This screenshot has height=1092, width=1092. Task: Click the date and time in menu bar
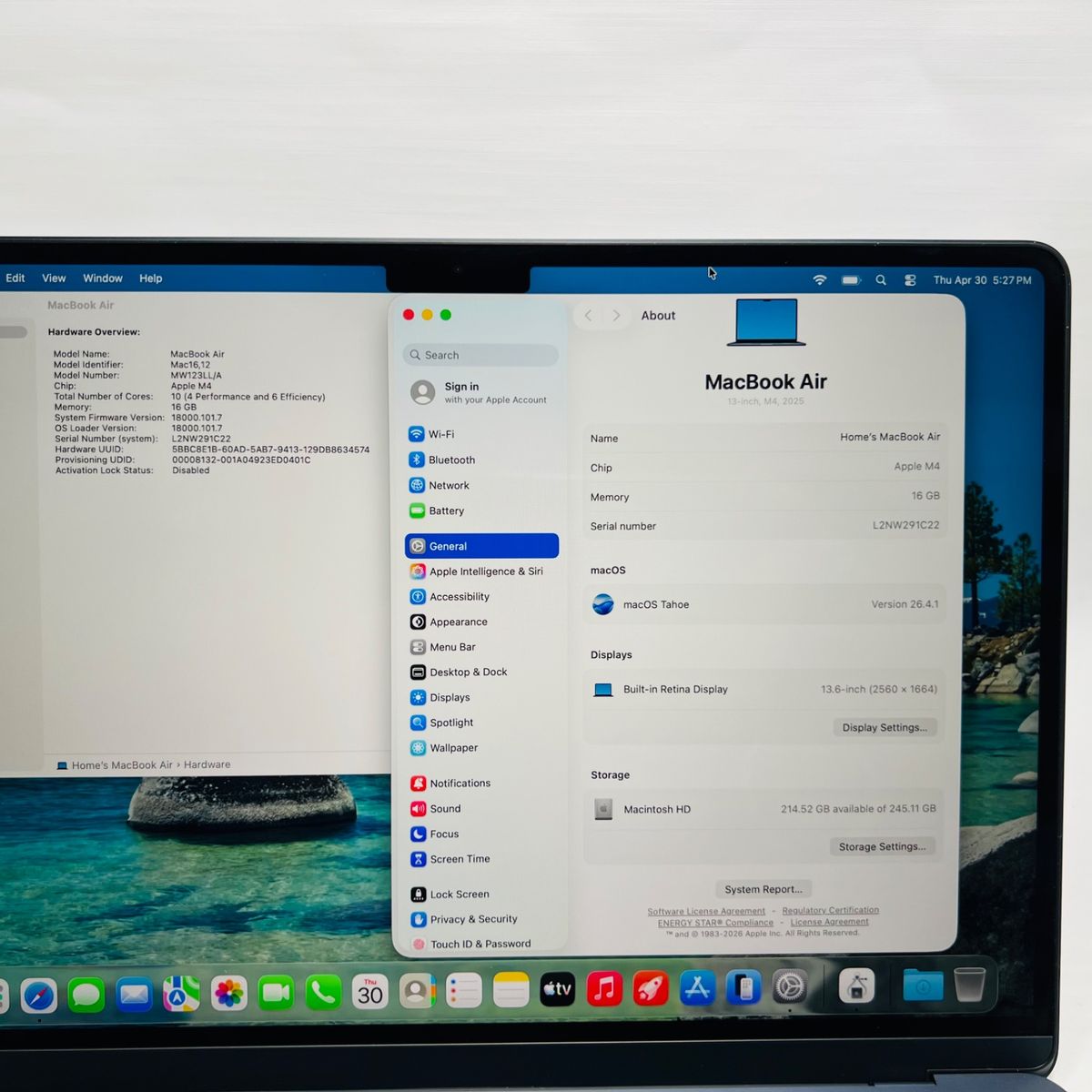click(982, 280)
